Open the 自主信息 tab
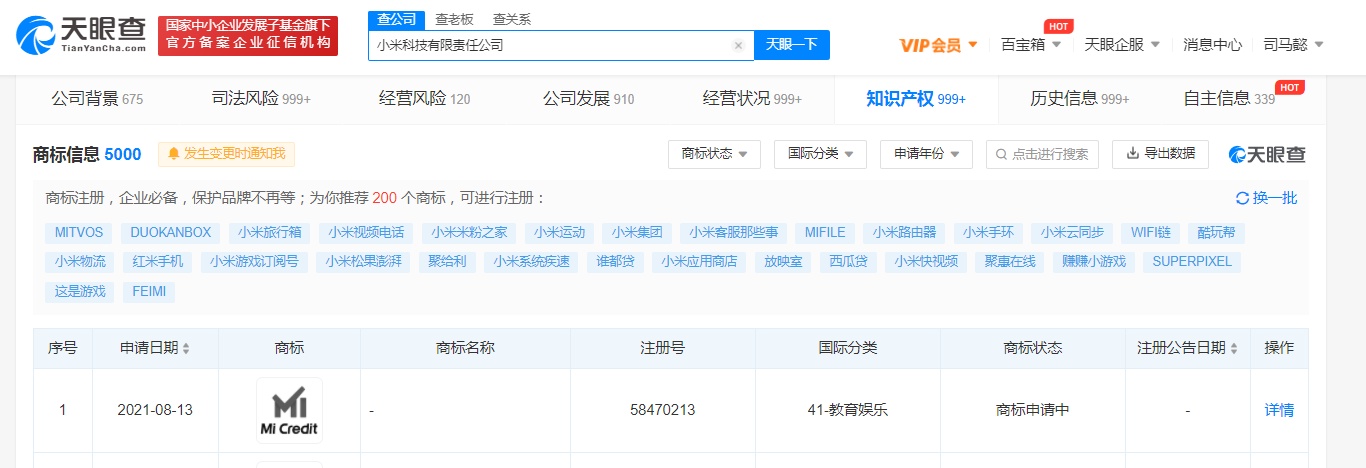This screenshot has height=468, width=1366. (1229, 98)
